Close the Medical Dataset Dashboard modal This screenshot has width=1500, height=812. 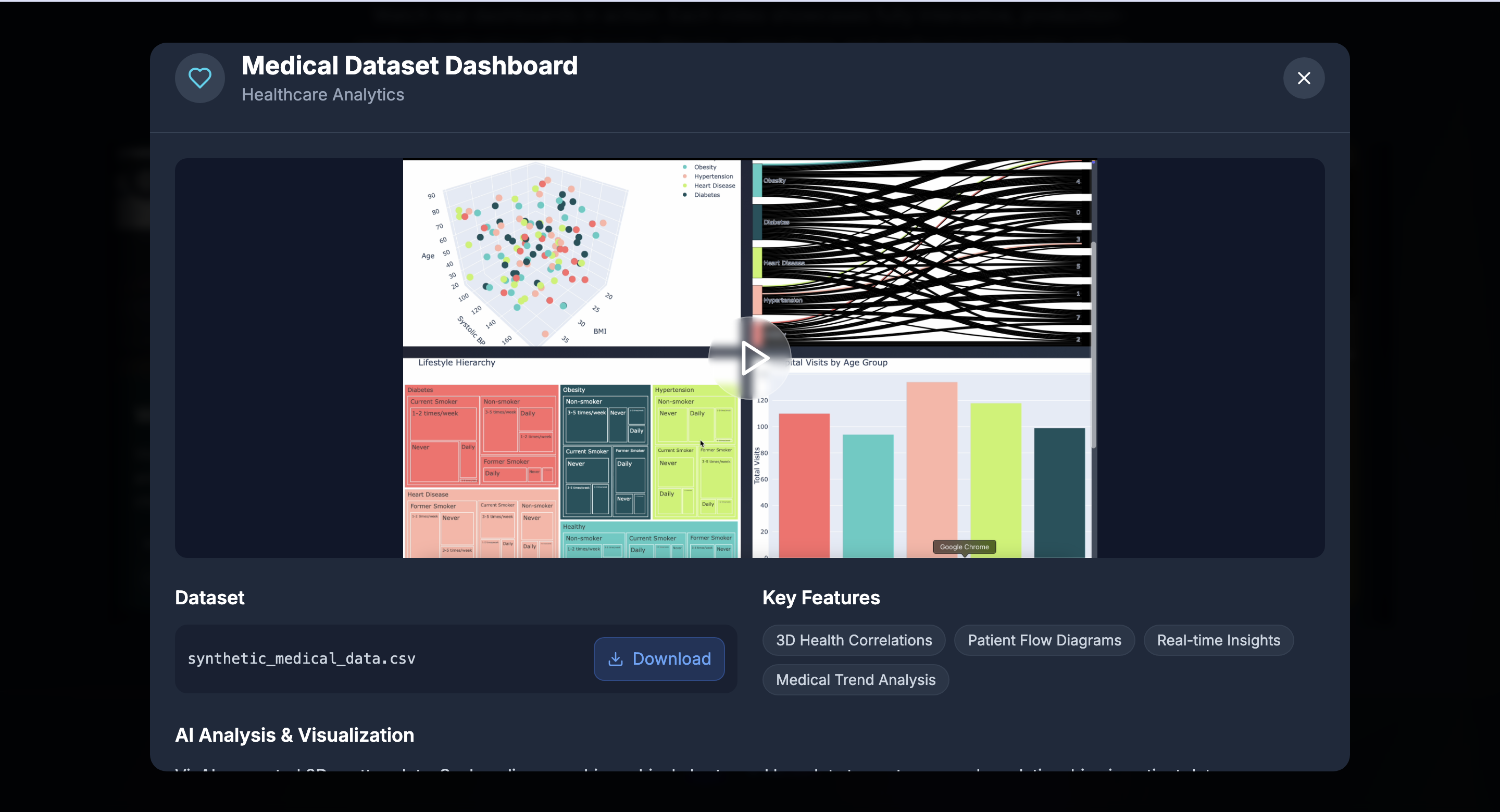(1303, 78)
